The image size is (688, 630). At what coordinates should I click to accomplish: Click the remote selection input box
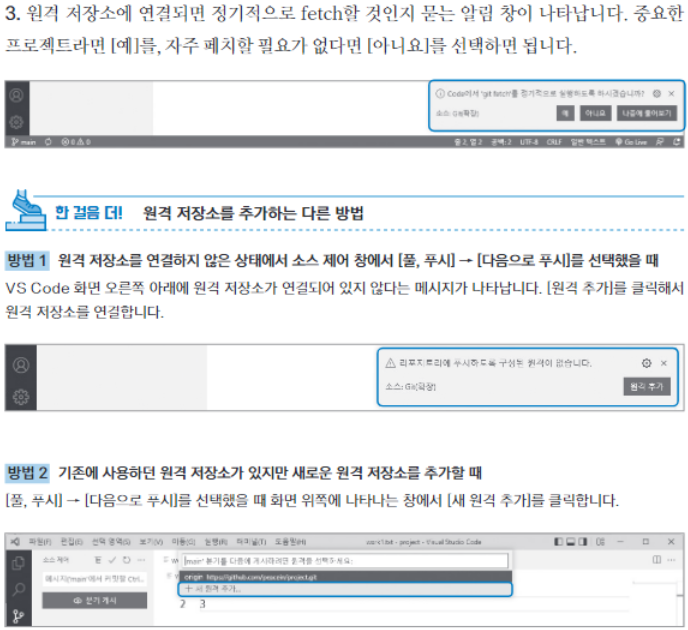(x=345, y=561)
